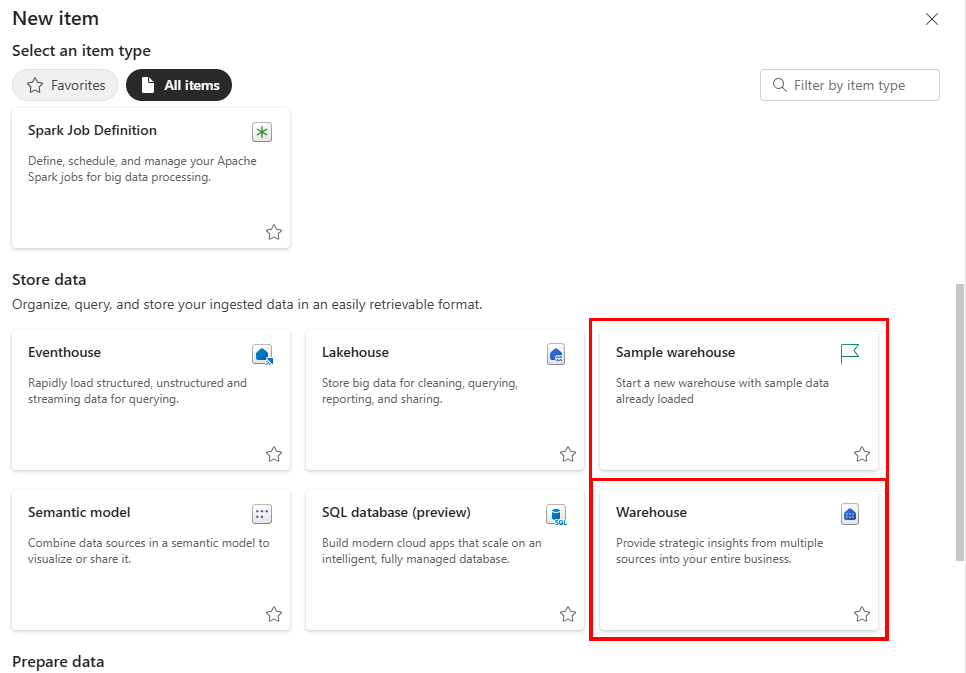The width and height of the screenshot is (966, 673).
Task: Click the SQL database icon
Action: 556,515
